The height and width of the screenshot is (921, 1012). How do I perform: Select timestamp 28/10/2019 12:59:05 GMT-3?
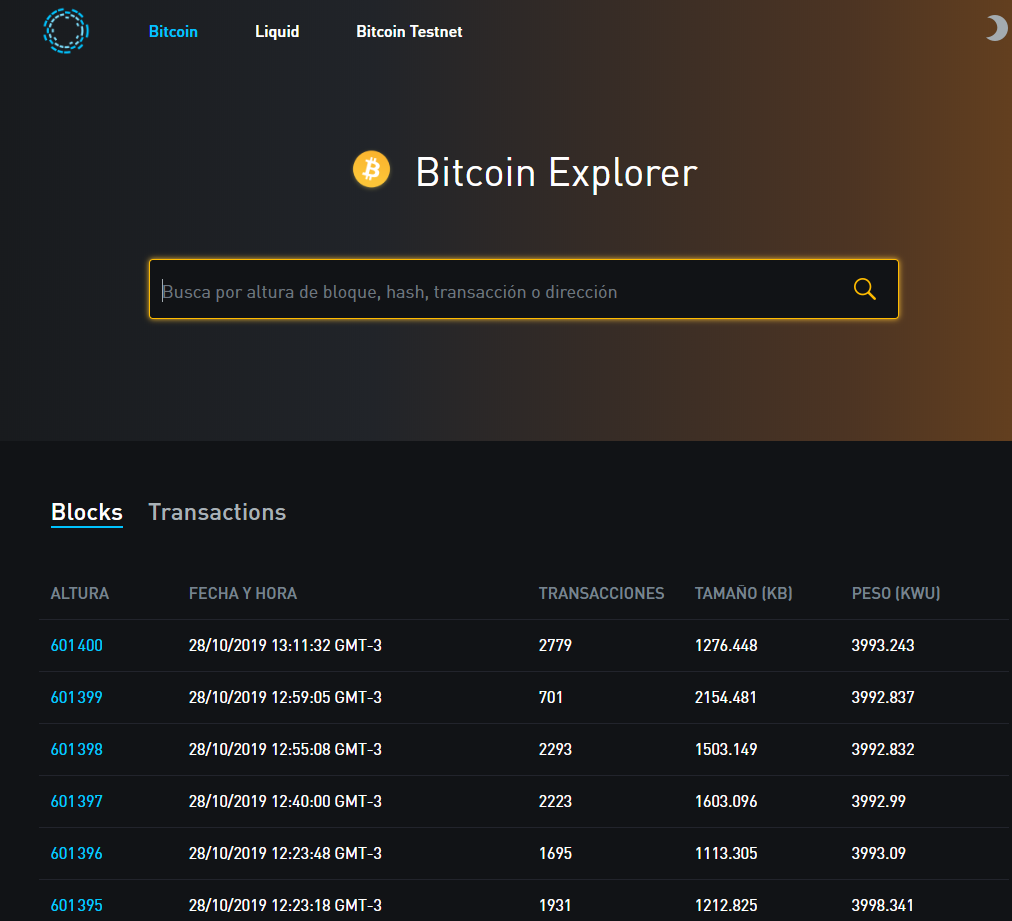[x=285, y=698]
